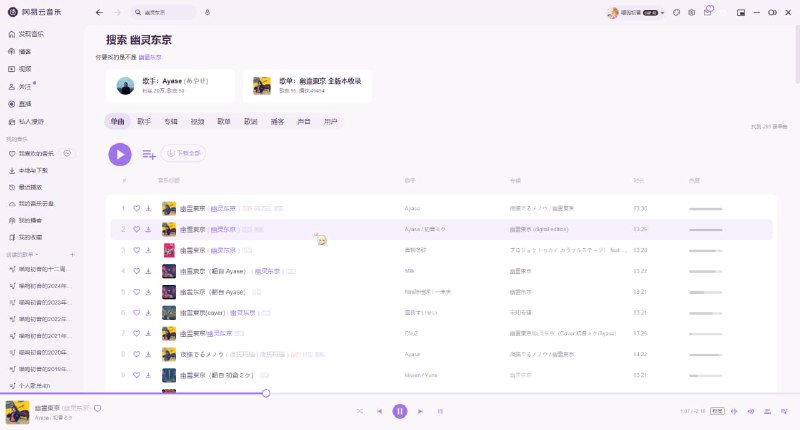Viewport: 800px width, 430px height.
Task: Expand the user account dropdown arrow
Action: pos(662,13)
